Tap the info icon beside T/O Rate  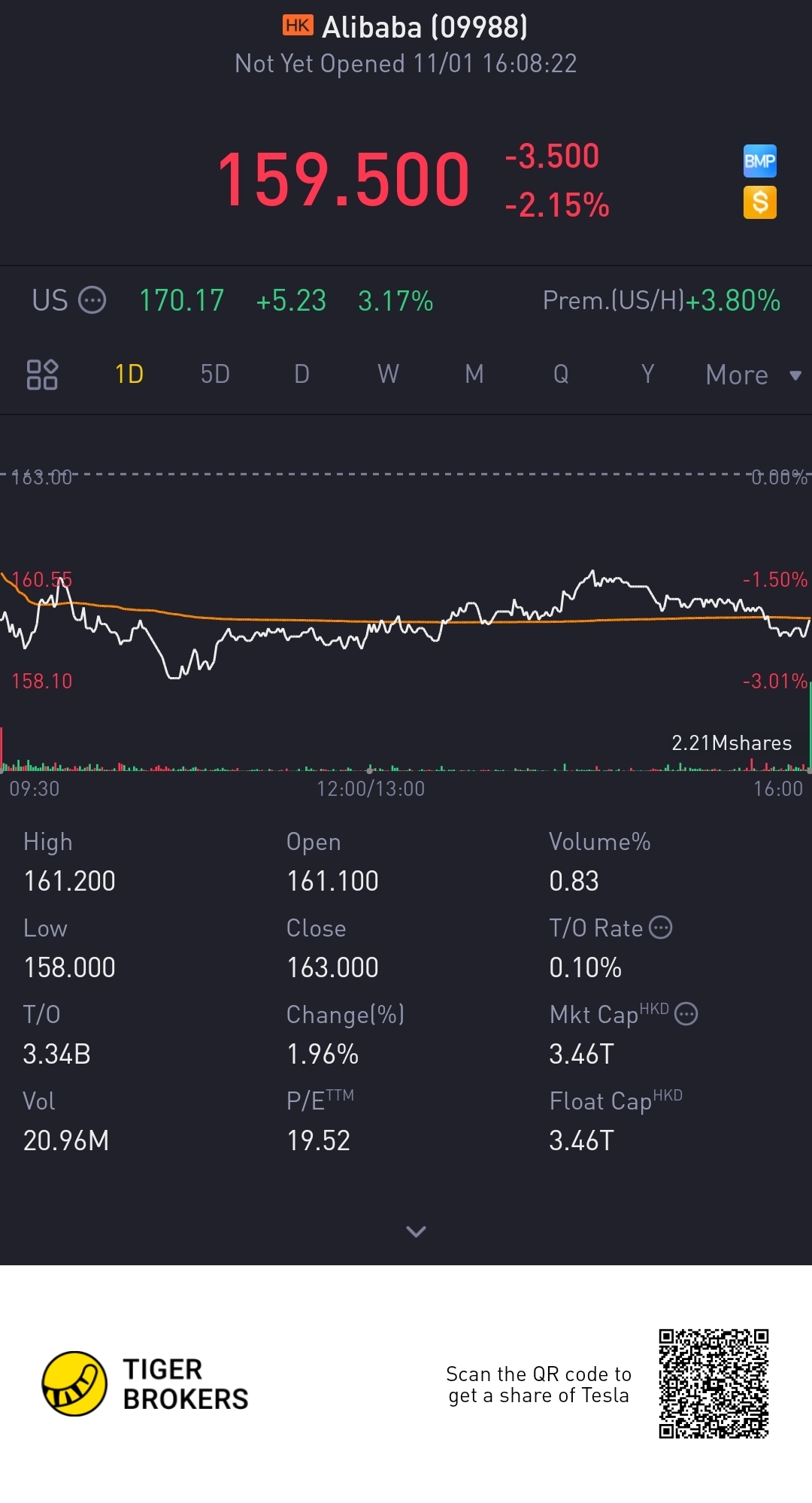[660, 928]
